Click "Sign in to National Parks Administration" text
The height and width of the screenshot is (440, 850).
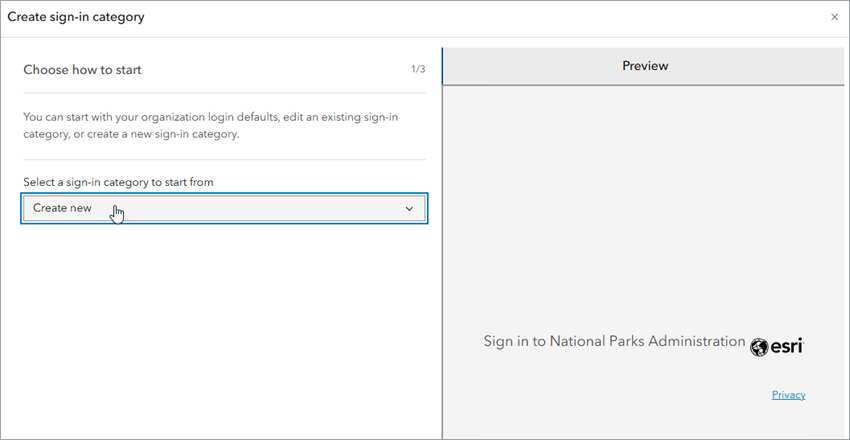click(614, 341)
